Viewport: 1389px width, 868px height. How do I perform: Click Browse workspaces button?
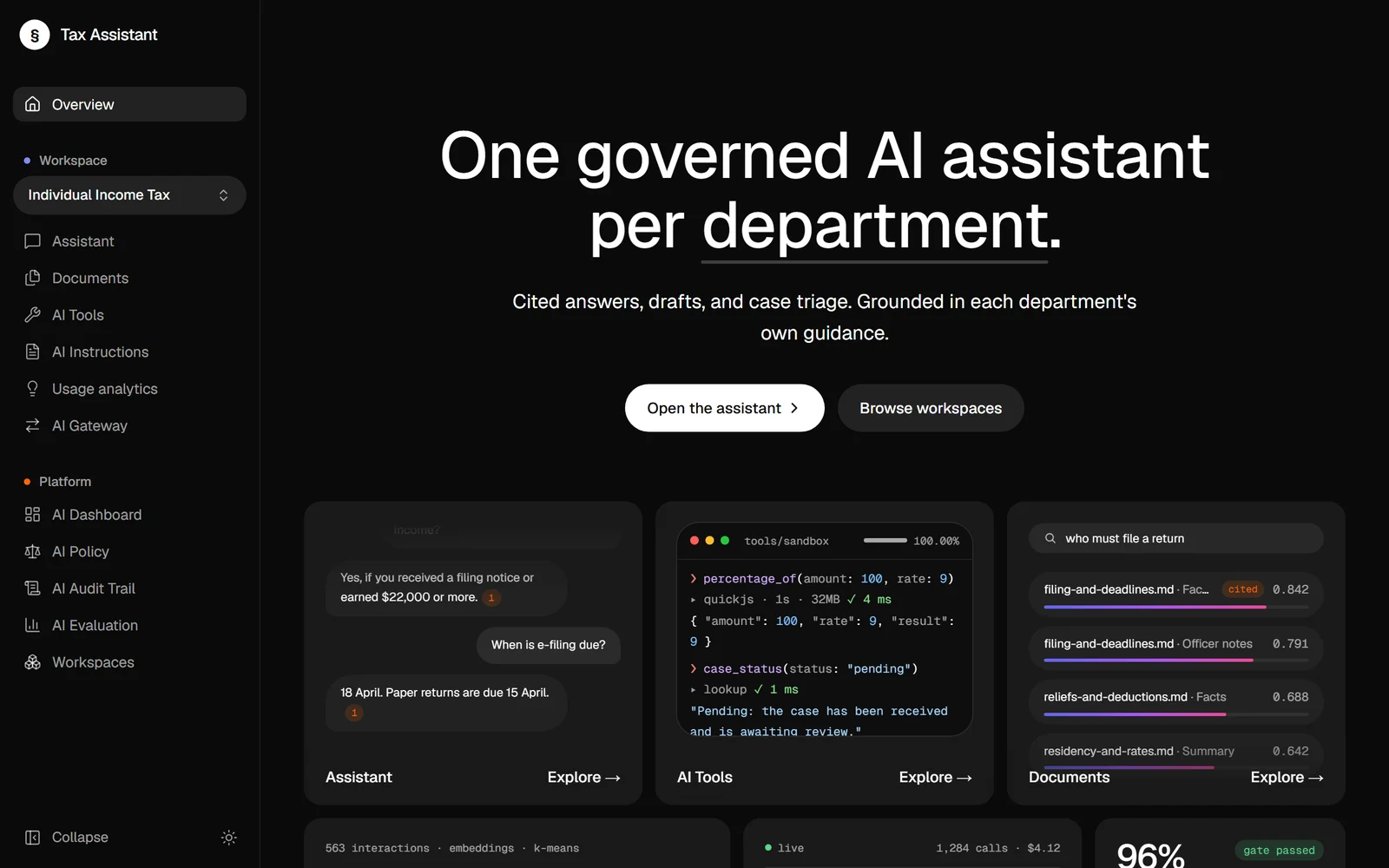tap(931, 408)
